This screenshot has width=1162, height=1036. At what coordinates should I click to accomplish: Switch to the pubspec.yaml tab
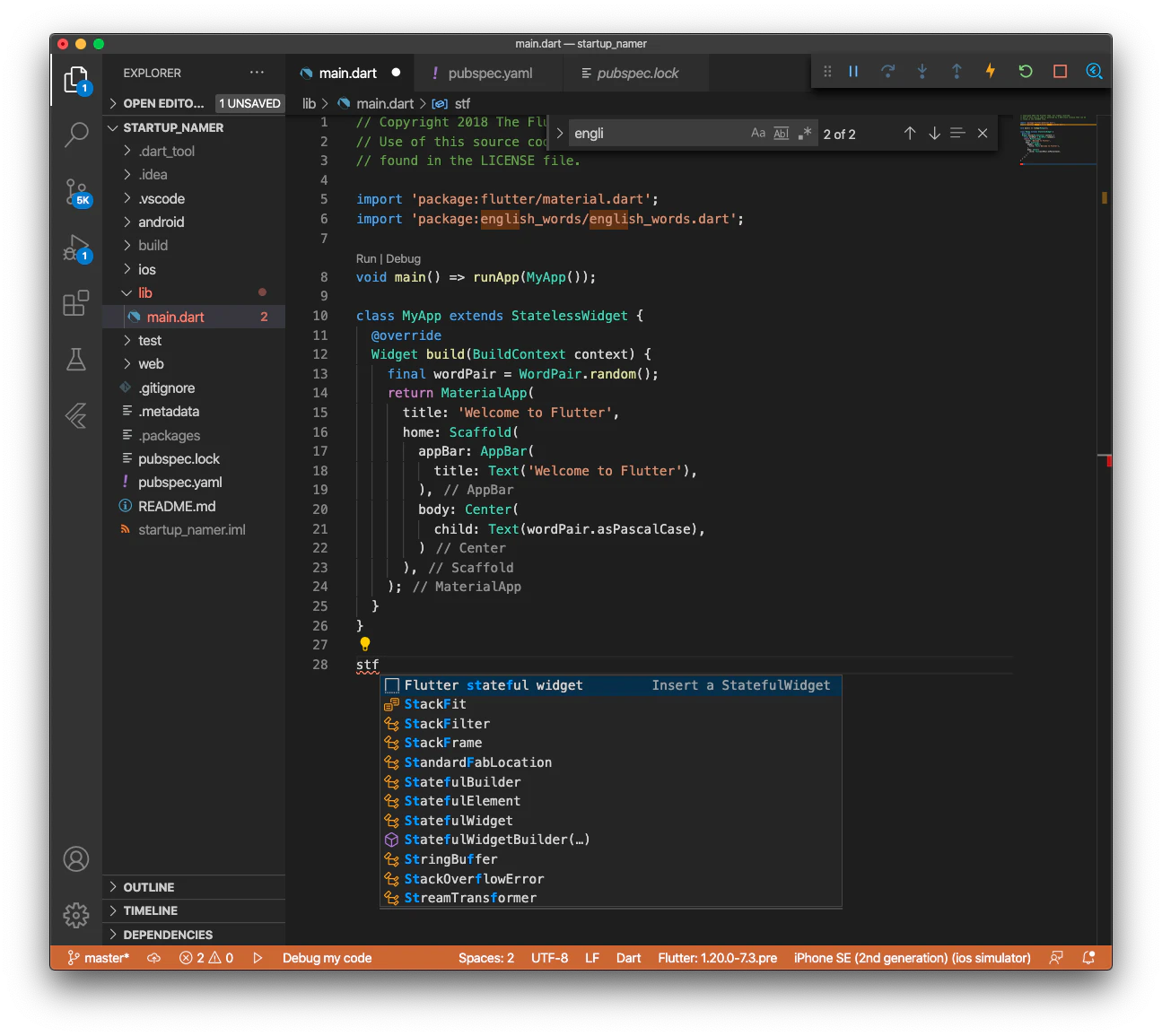(x=490, y=74)
